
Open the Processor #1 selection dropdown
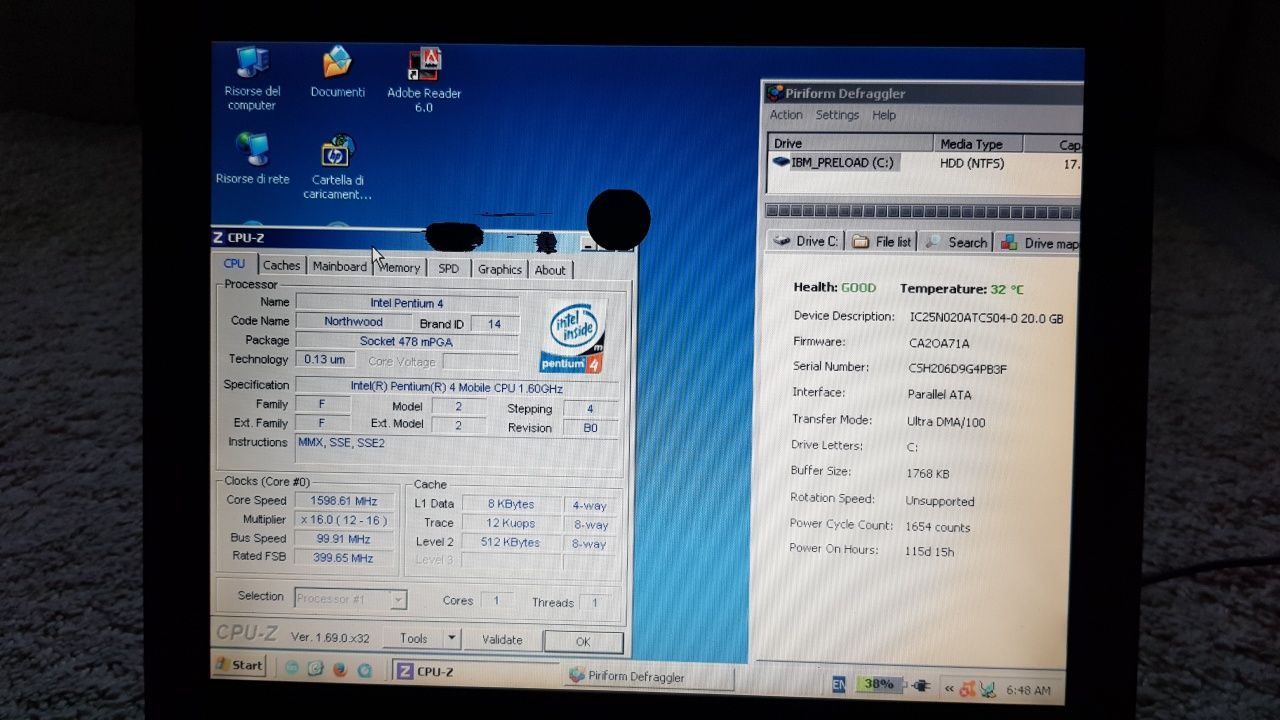pyautogui.click(x=350, y=599)
